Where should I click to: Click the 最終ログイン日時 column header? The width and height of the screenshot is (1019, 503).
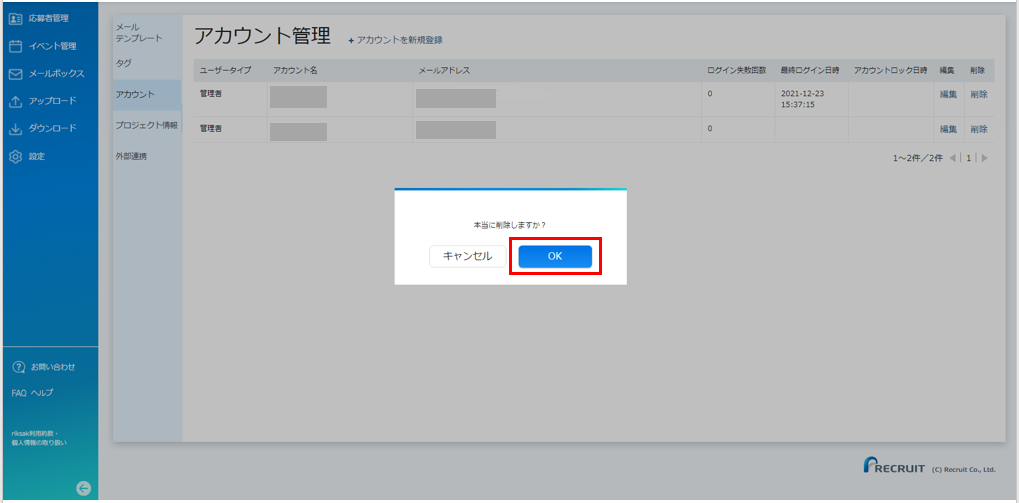pos(810,70)
